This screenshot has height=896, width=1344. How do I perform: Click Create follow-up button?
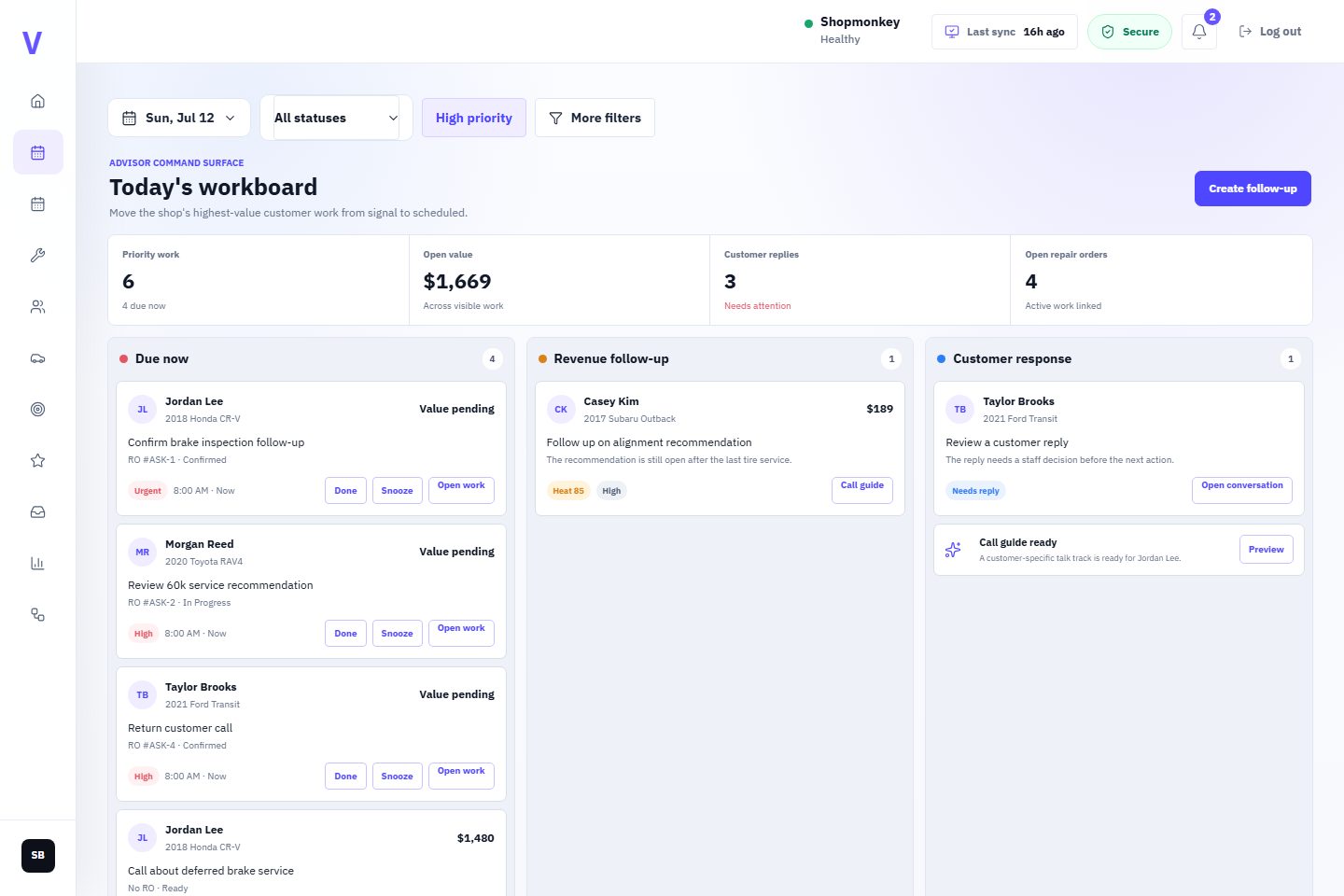[1253, 189]
